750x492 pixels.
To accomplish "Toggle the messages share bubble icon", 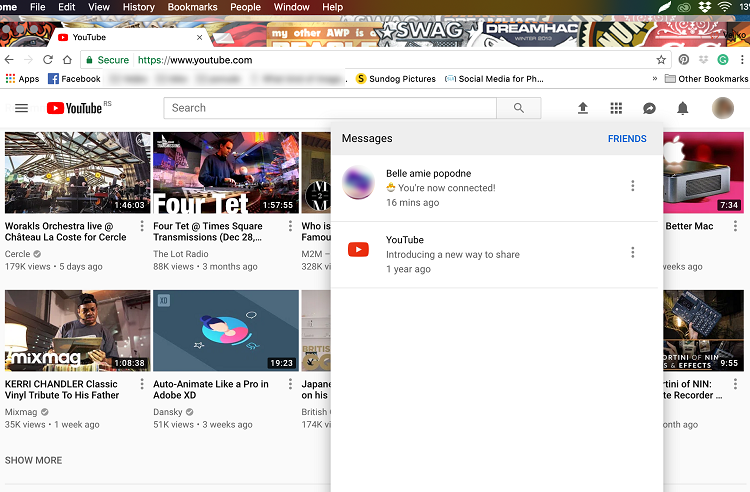I will (x=649, y=109).
